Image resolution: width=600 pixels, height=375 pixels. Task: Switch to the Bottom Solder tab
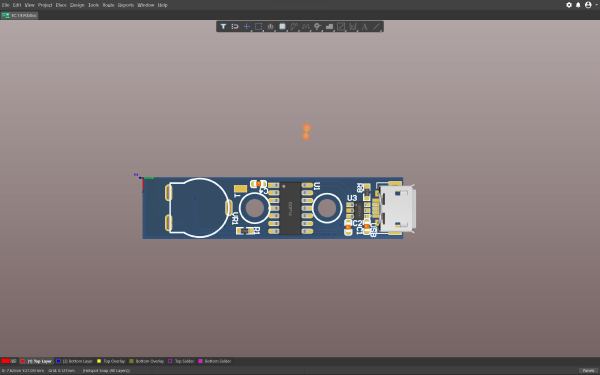(215, 361)
